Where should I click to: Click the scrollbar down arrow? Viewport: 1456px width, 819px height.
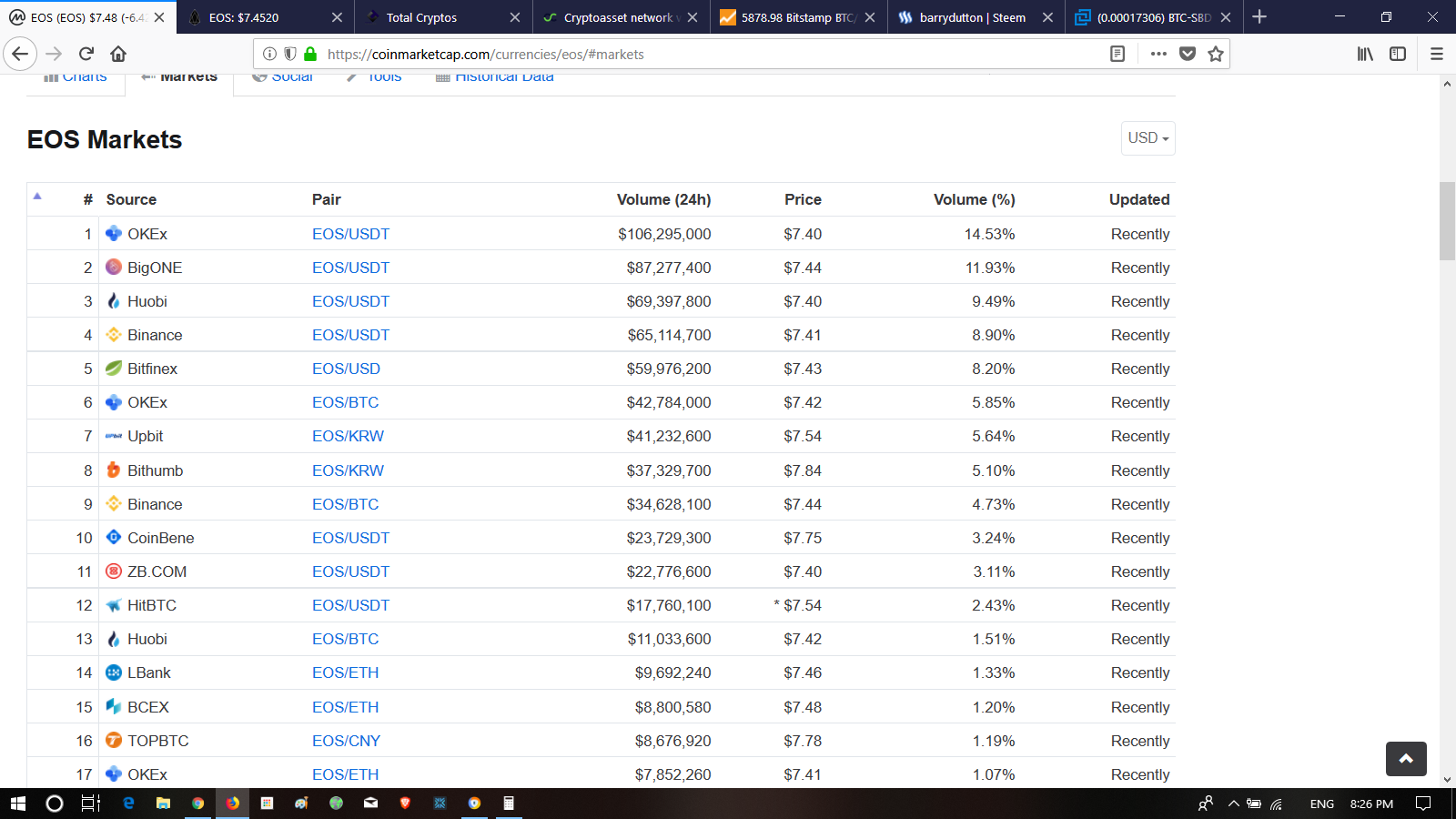[1447, 779]
